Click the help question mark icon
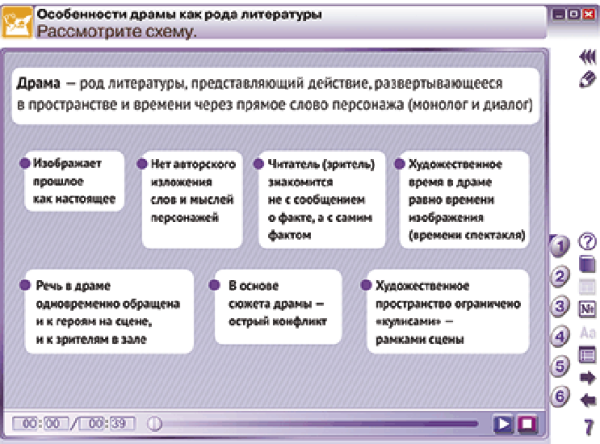 click(588, 241)
